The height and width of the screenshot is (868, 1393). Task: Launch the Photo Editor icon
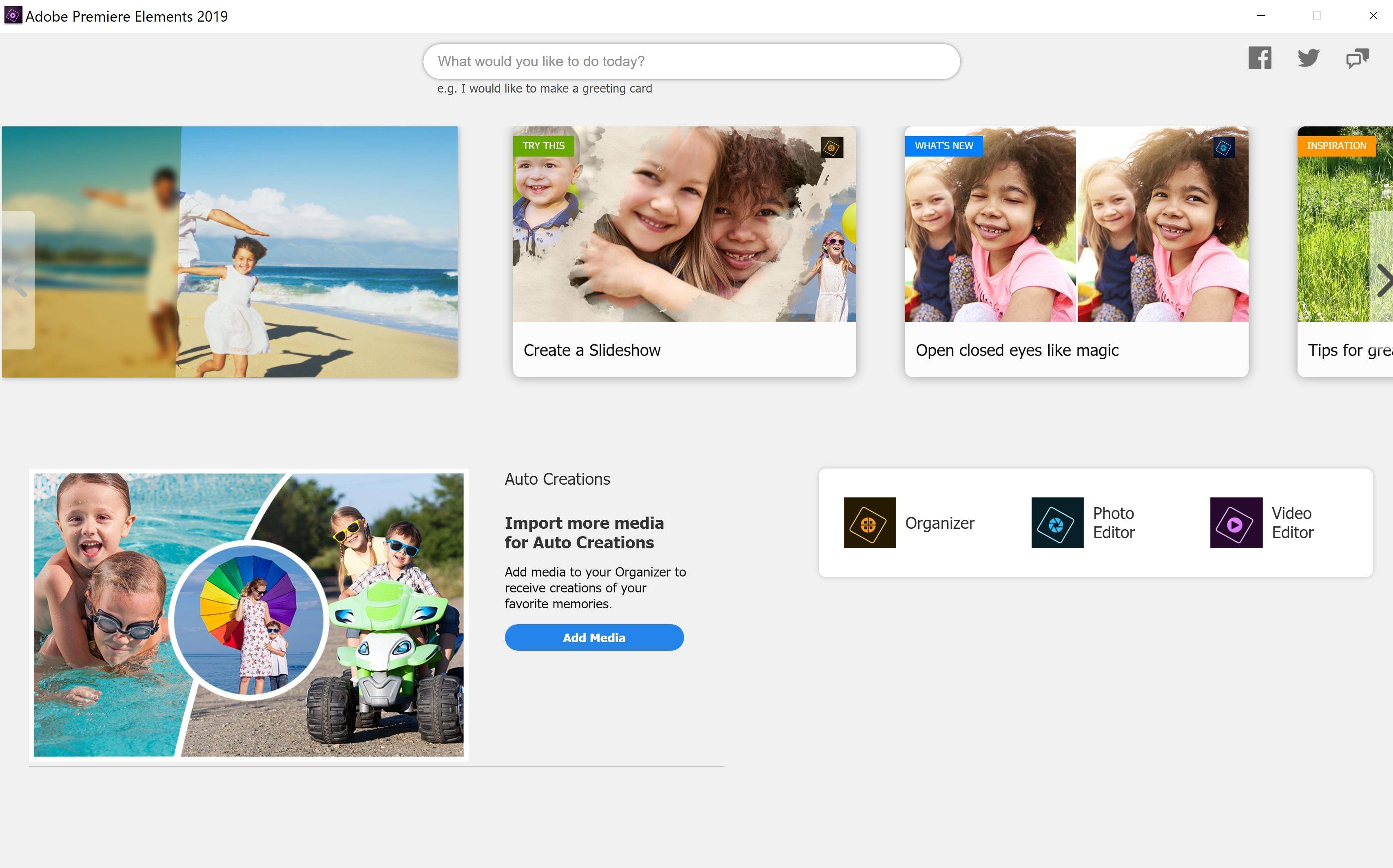1057,522
